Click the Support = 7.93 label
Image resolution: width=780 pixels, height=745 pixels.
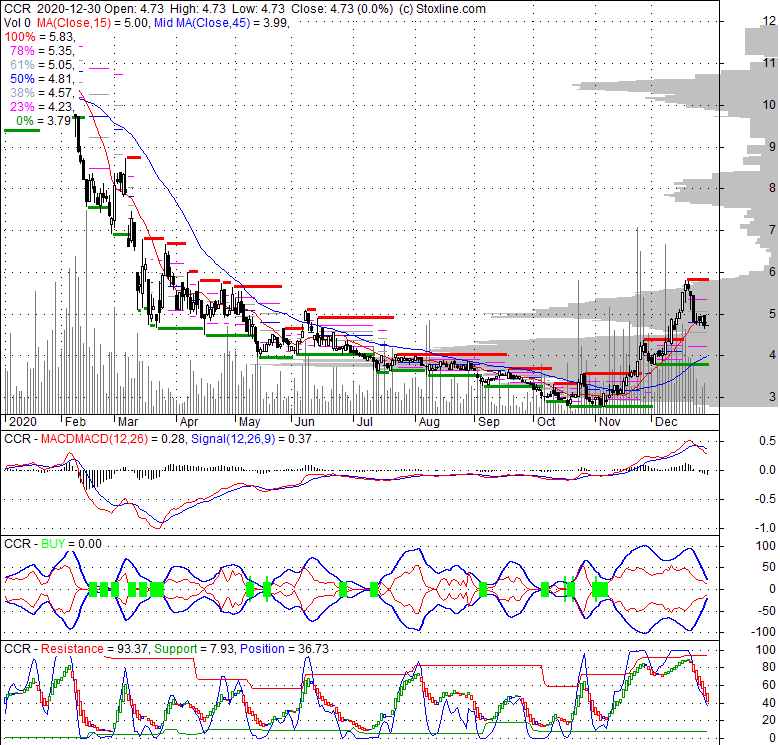[x=194, y=649]
